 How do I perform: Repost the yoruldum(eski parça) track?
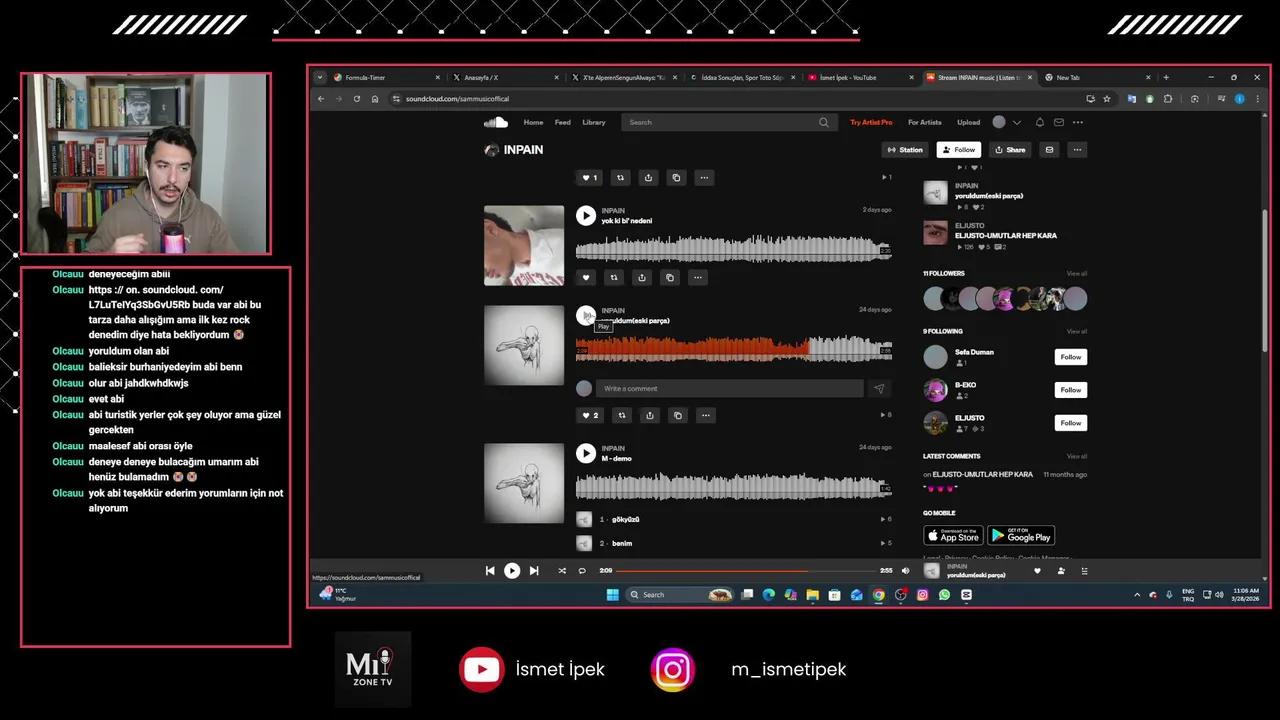(622, 415)
